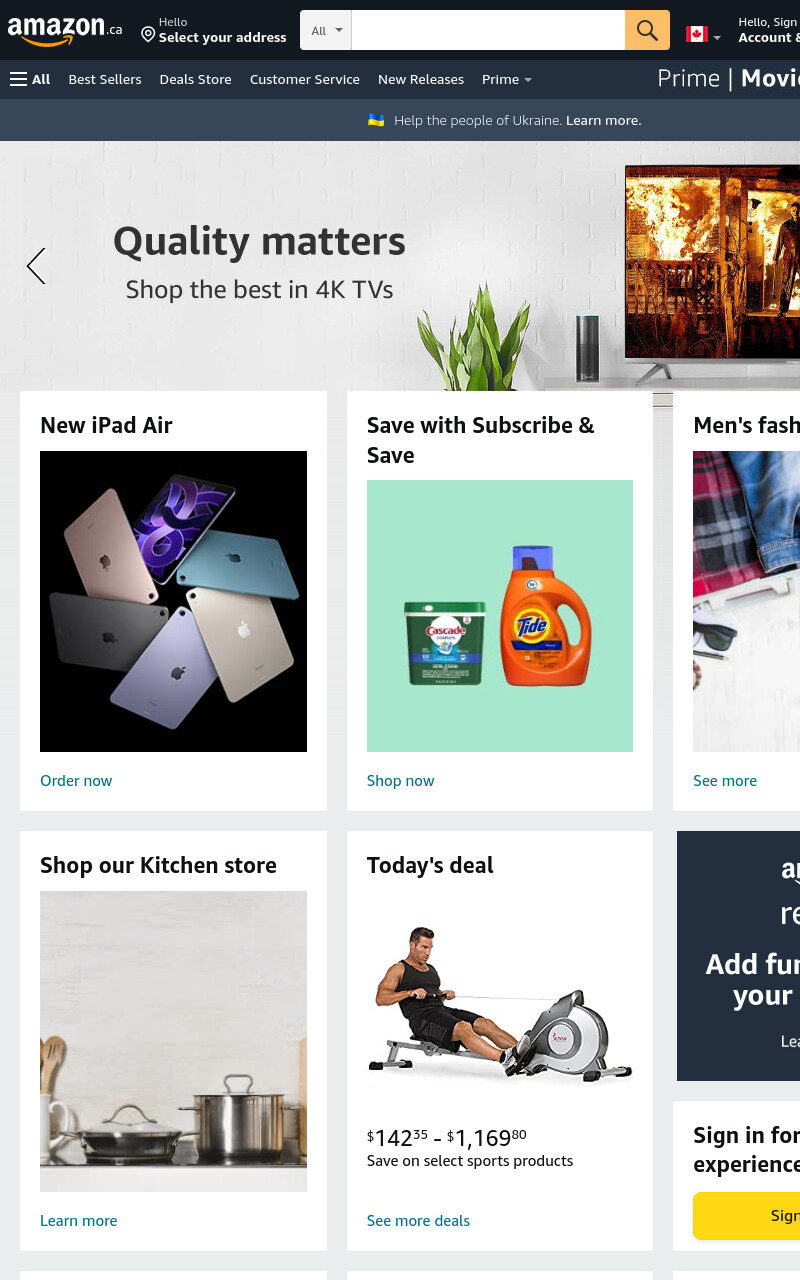This screenshot has width=800, height=1280.
Task: Open New Releases in navigation bar
Action: pos(421,79)
